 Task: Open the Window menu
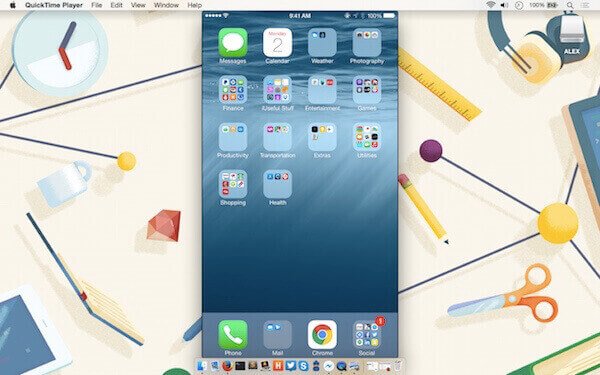[166, 5]
